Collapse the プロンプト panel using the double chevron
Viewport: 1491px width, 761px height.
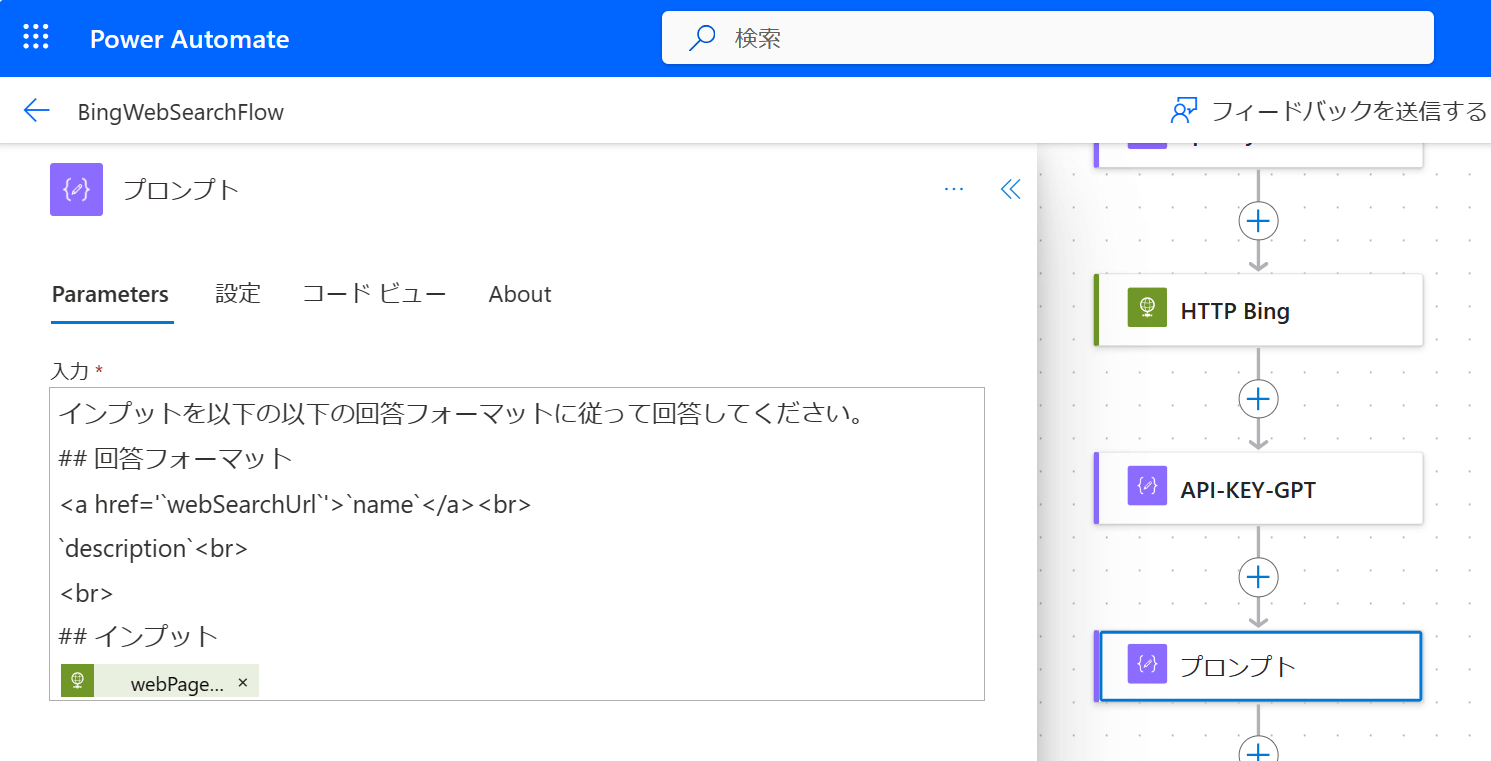coord(1011,188)
